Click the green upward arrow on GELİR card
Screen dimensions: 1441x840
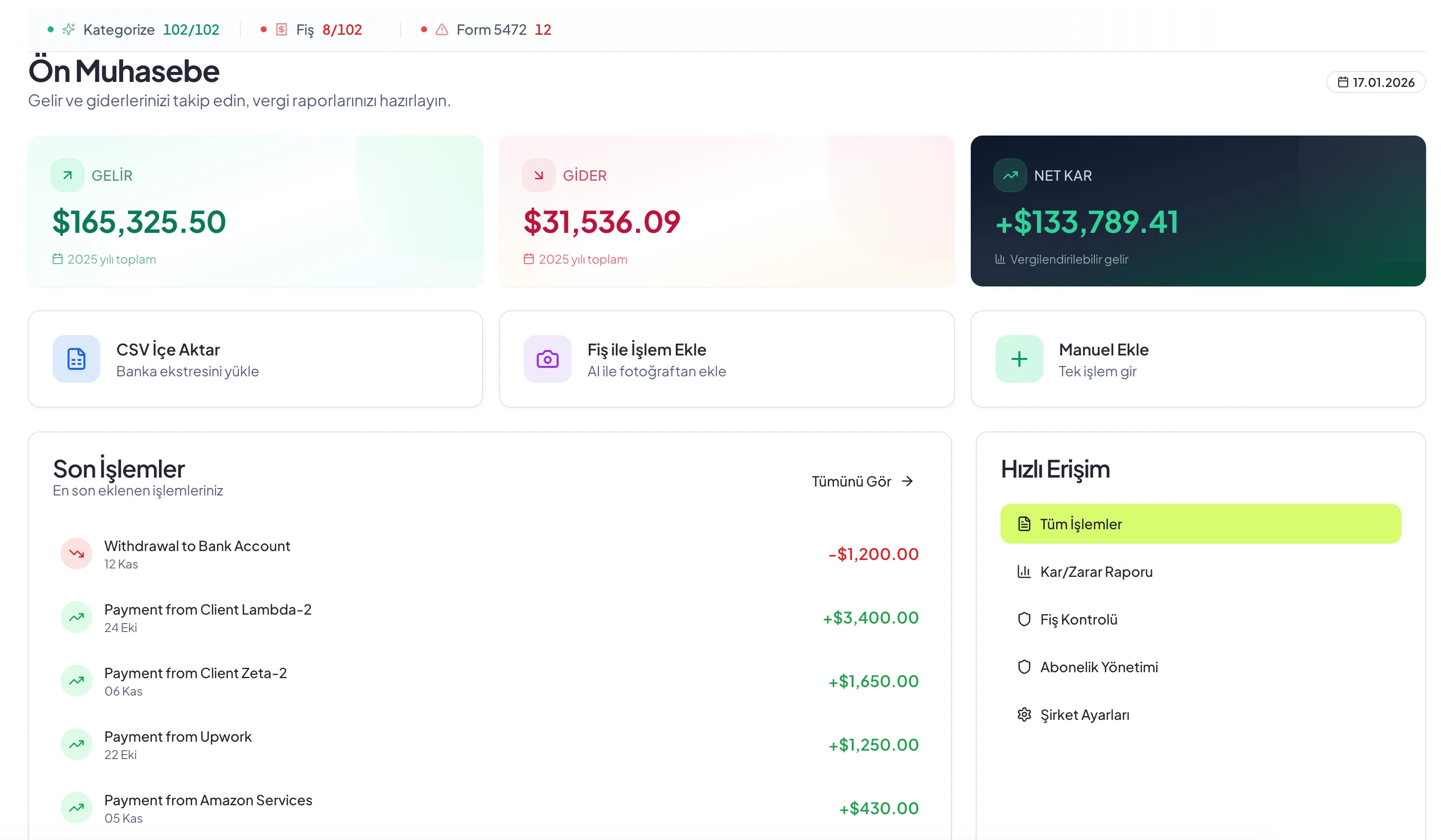67,175
